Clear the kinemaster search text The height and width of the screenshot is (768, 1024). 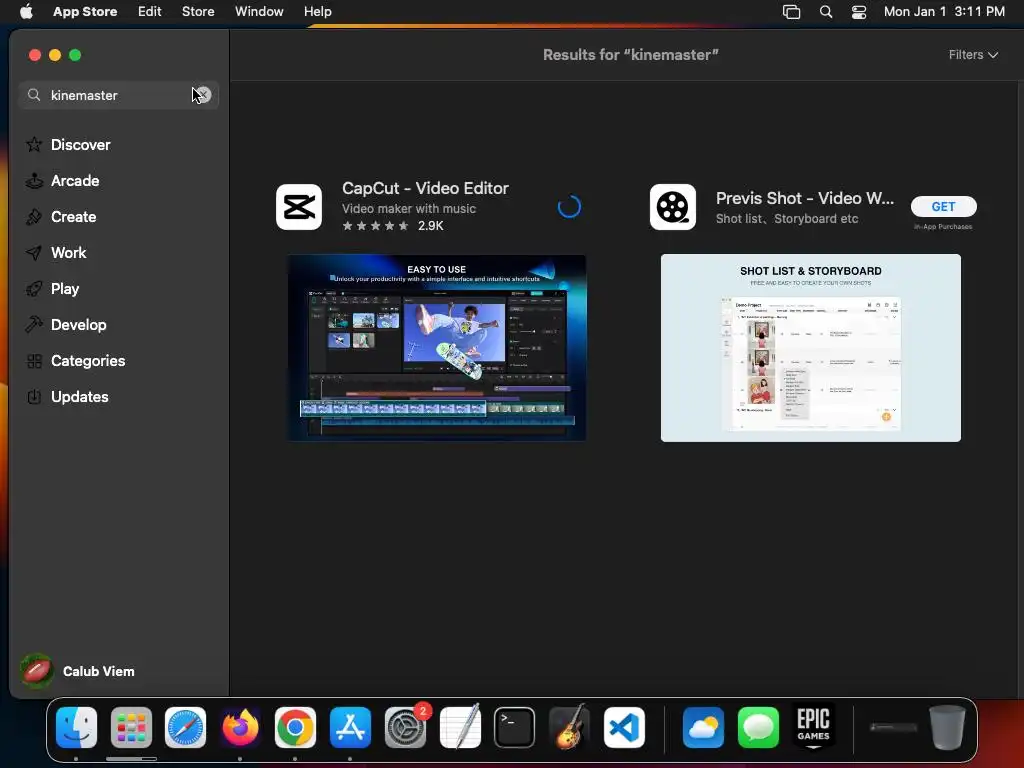(x=203, y=95)
